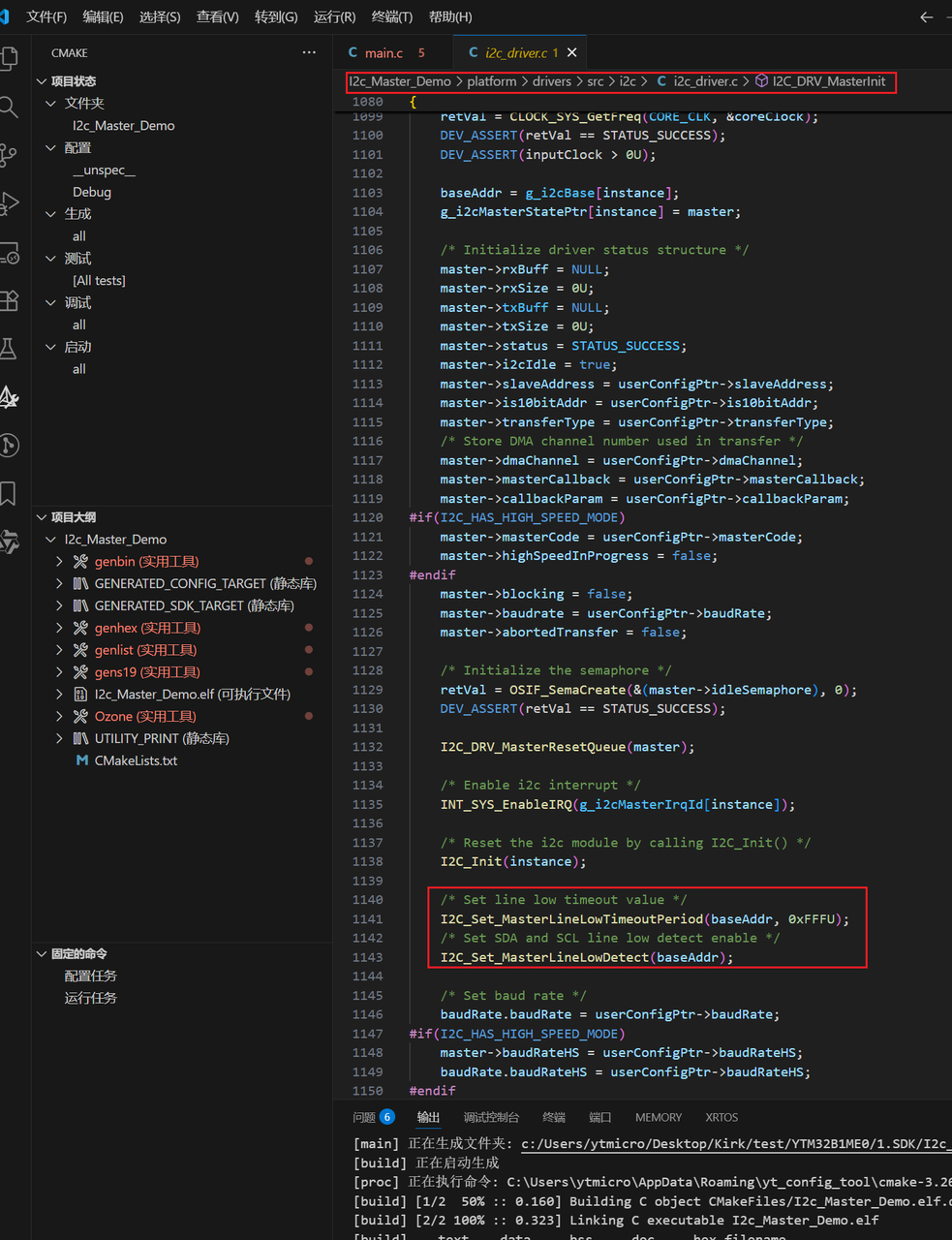Collapse the 项目大纲 section
952x1240 pixels.
pos(41,517)
